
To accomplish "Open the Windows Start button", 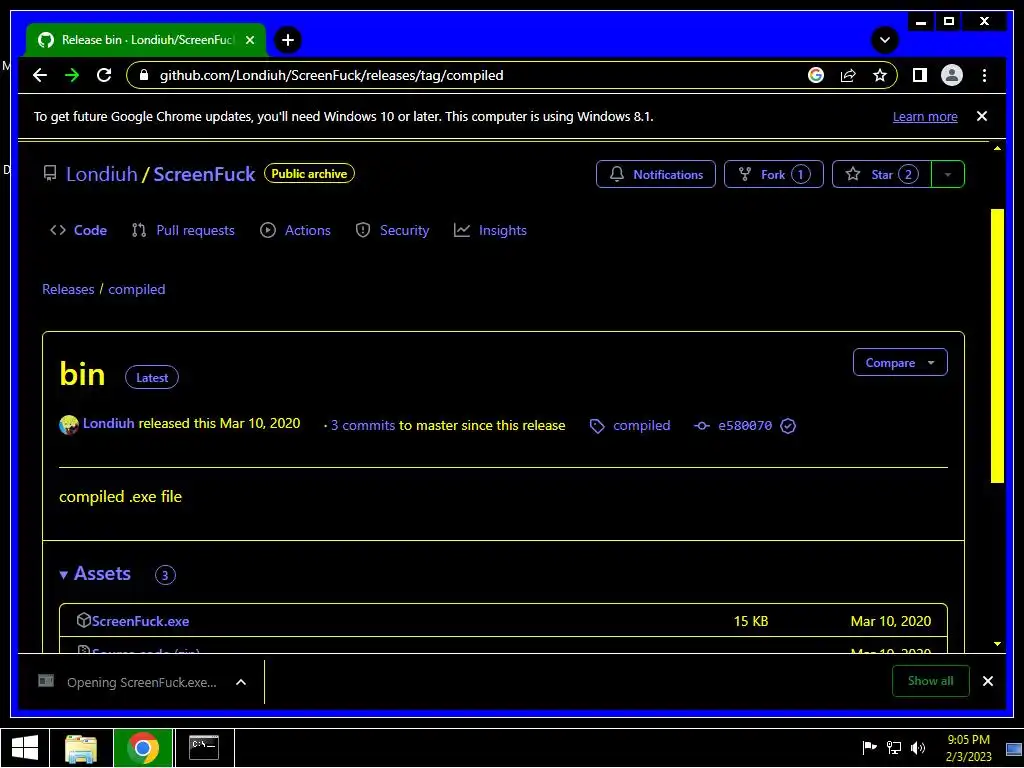I will (25, 748).
